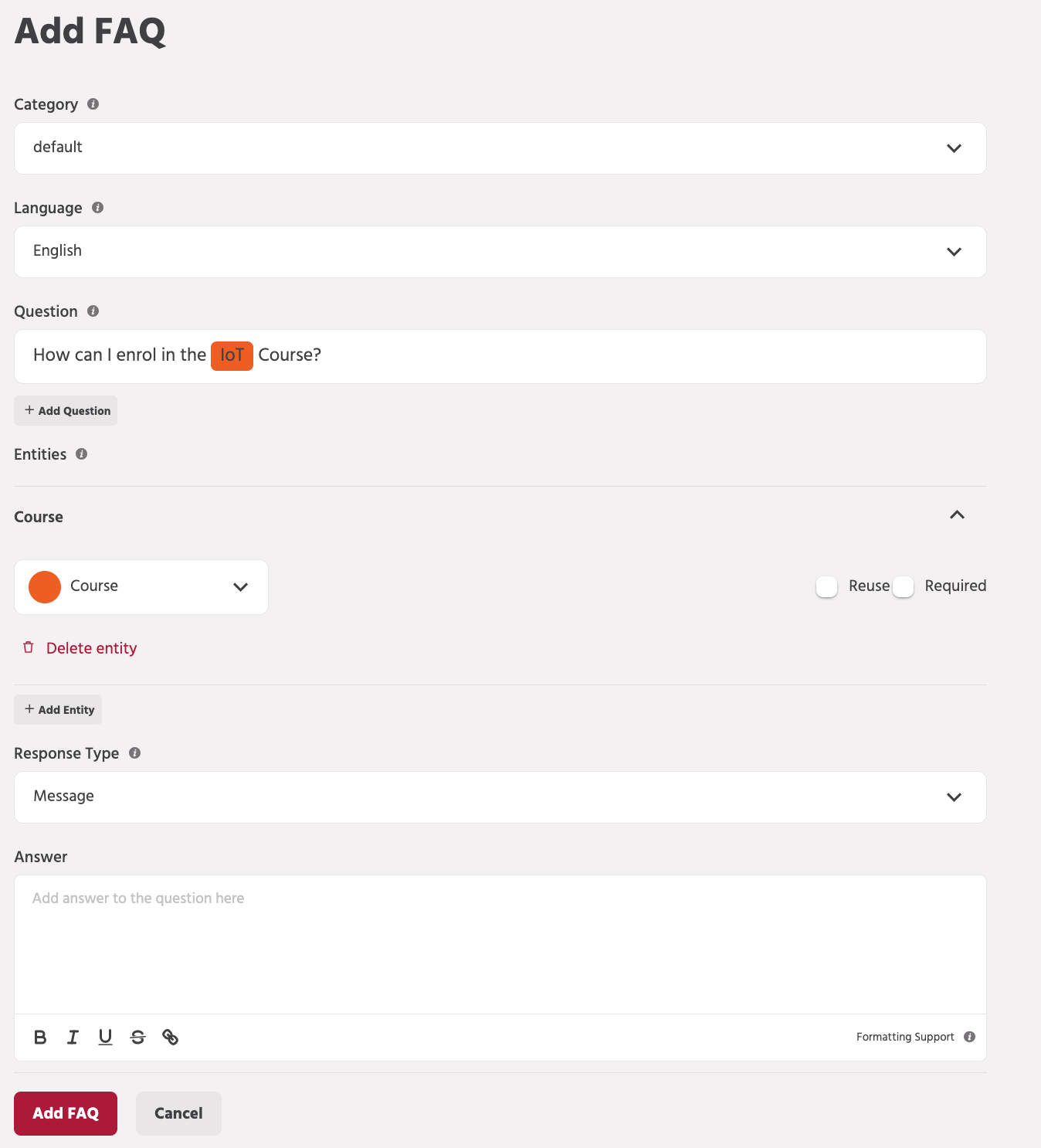Apply bold formatting to answer

click(40, 1038)
